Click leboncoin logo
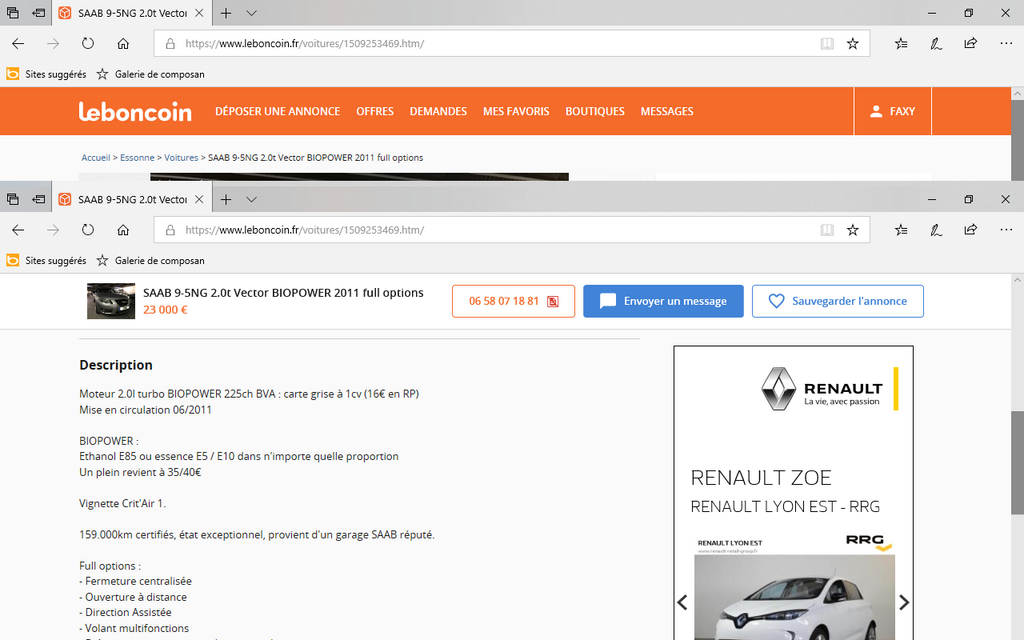 coord(135,111)
